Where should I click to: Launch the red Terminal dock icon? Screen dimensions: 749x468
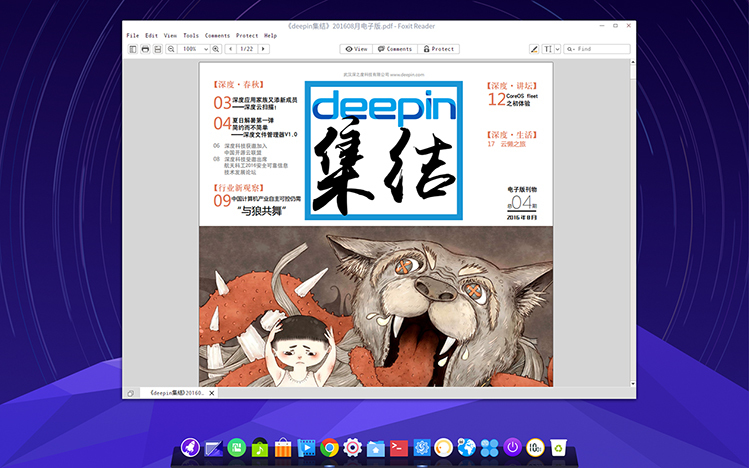pos(398,448)
